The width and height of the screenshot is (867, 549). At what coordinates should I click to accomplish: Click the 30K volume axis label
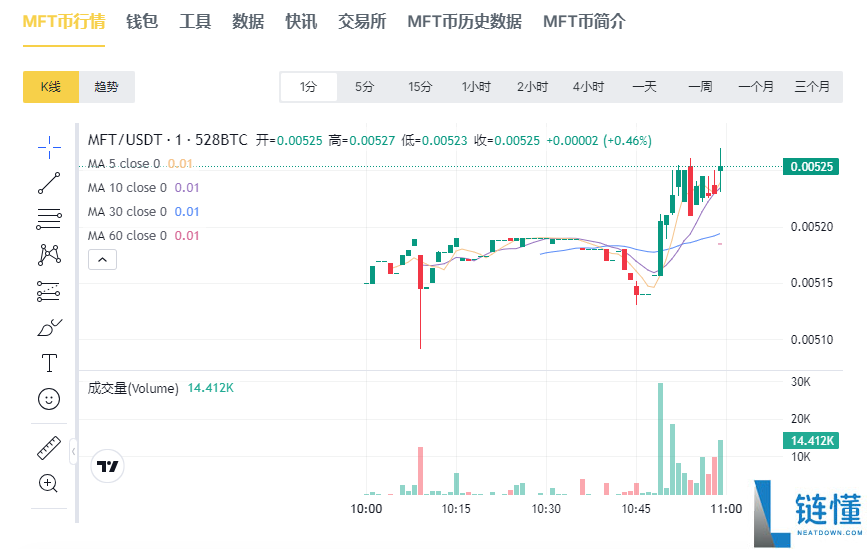[x=801, y=382]
